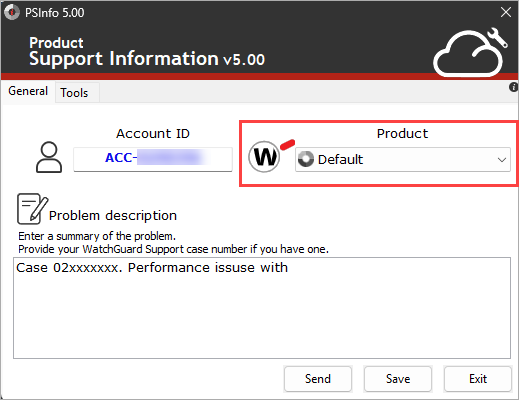Send the support information
This screenshot has width=519, height=400.
[x=318, y=379]
